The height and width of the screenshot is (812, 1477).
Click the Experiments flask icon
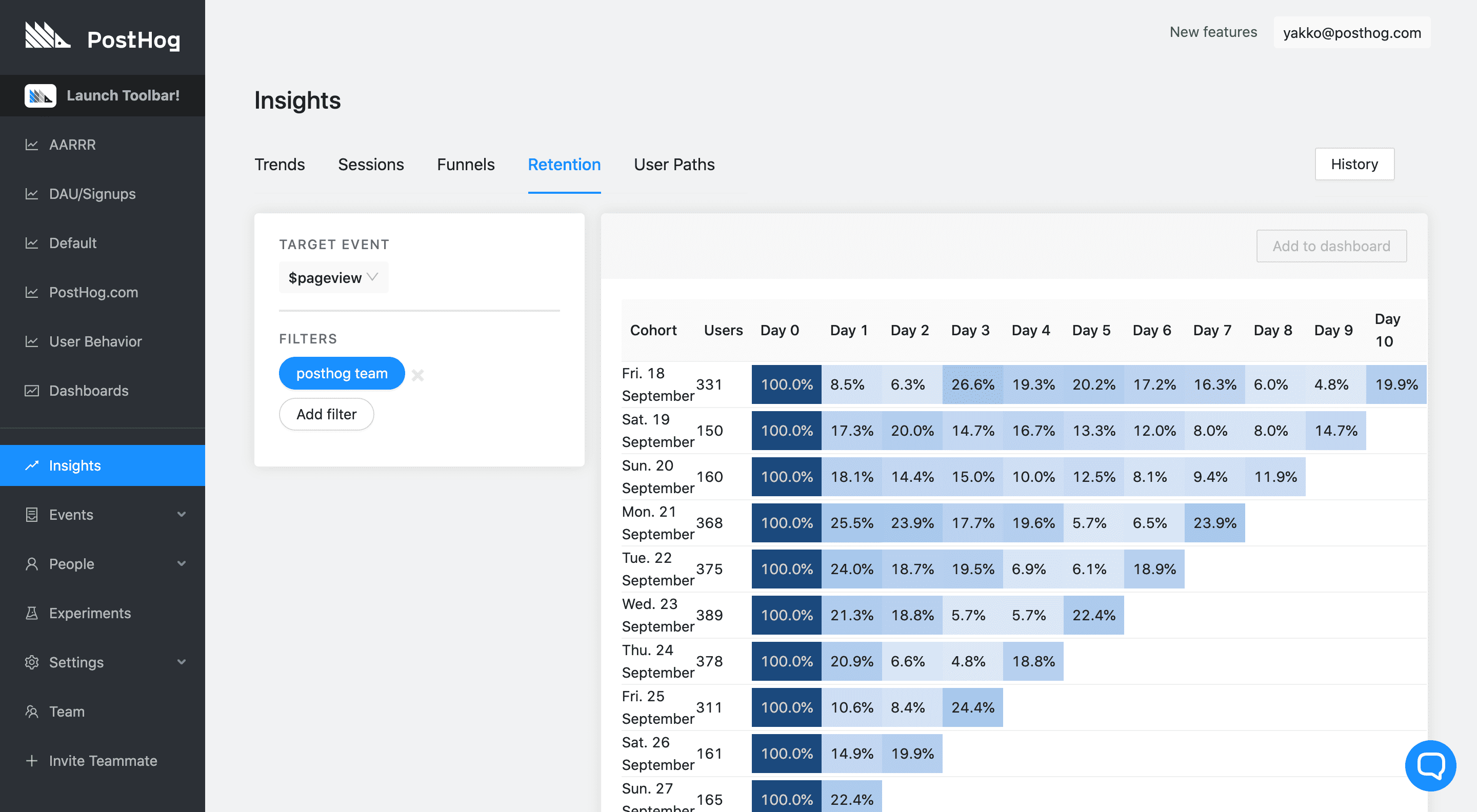coord(31,613)
